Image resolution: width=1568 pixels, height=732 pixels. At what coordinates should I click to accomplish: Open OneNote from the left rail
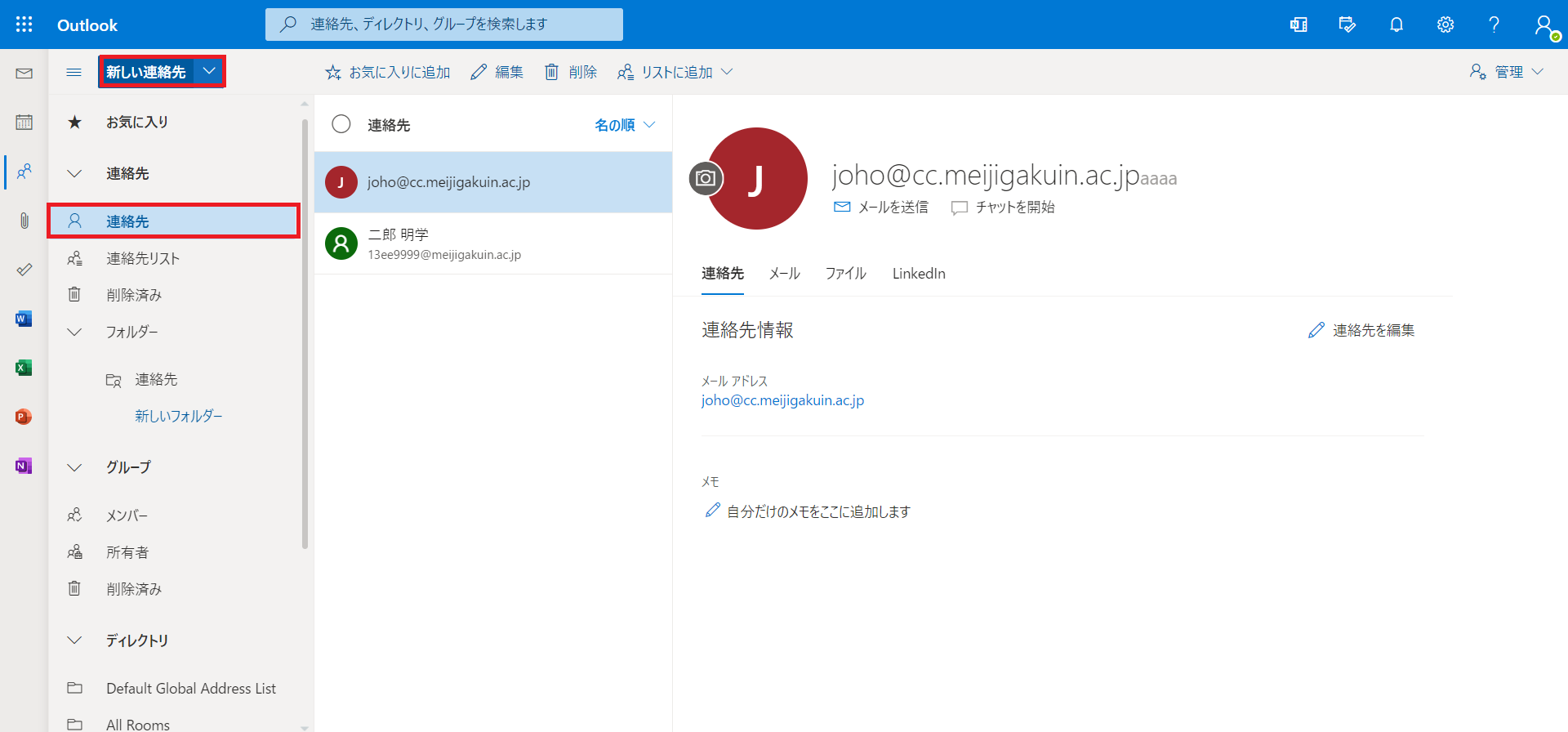click(24, 466)
